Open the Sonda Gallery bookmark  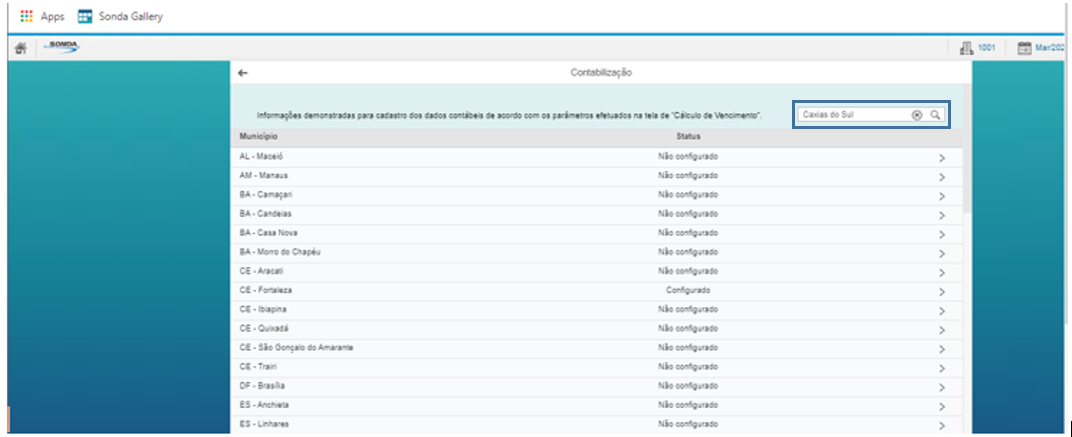pyautogui.click(x=120, y=16)
